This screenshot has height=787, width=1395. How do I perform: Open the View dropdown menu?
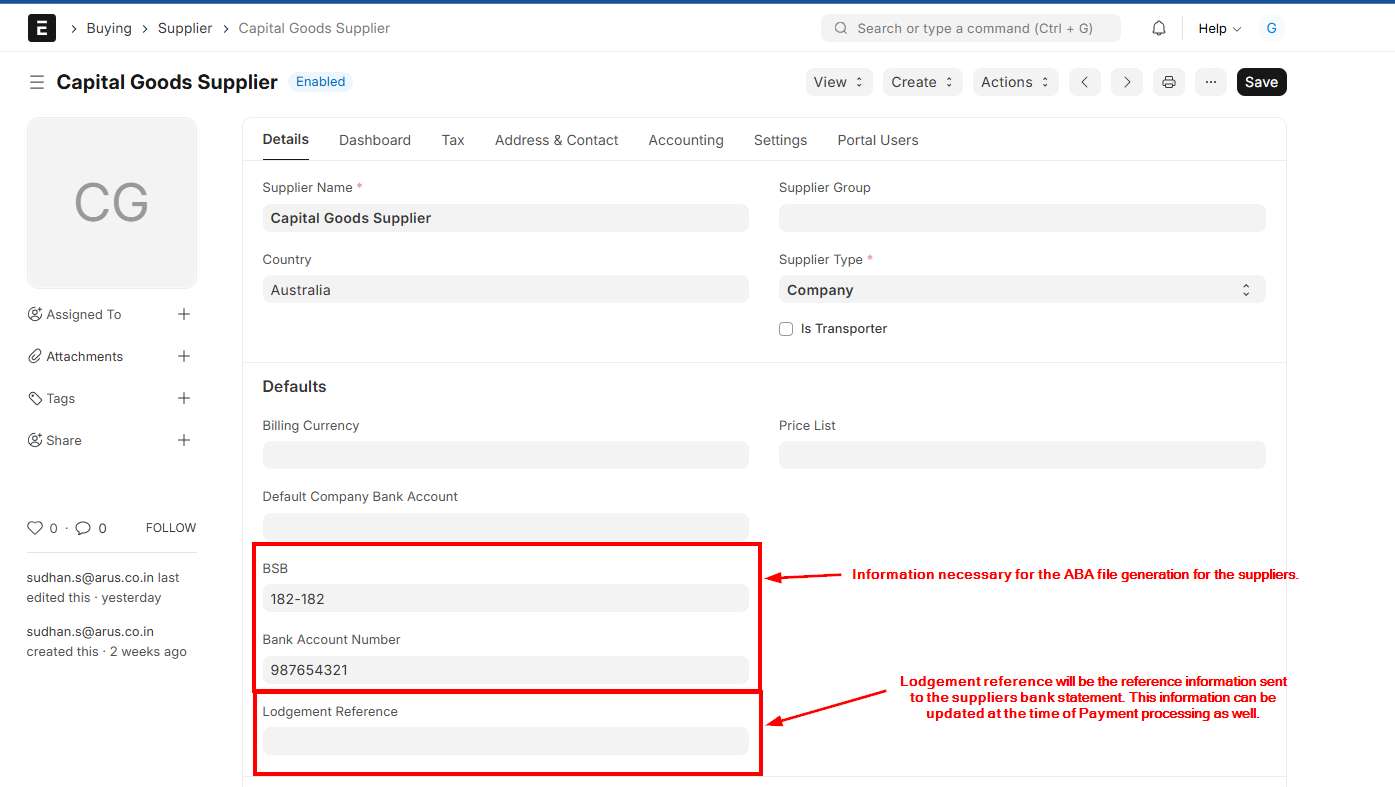[x=838, y=82]
